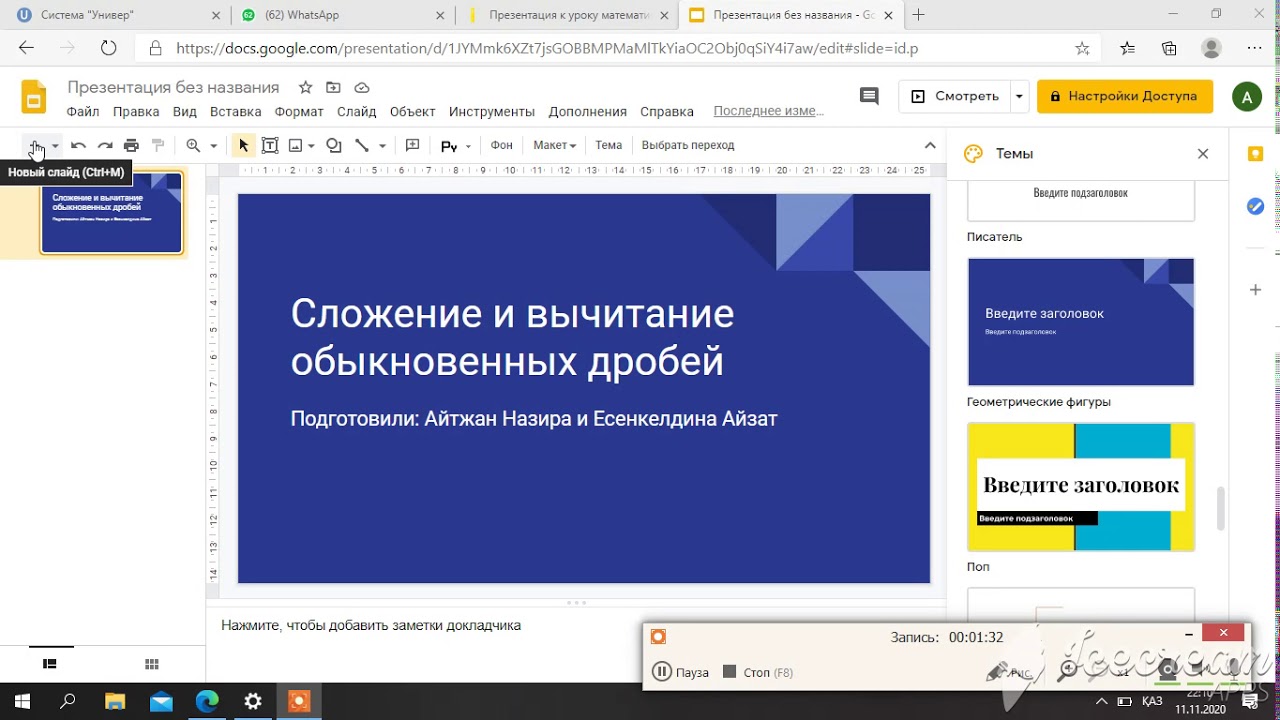Collapse the menus with the up chevron

coord(930,145)
